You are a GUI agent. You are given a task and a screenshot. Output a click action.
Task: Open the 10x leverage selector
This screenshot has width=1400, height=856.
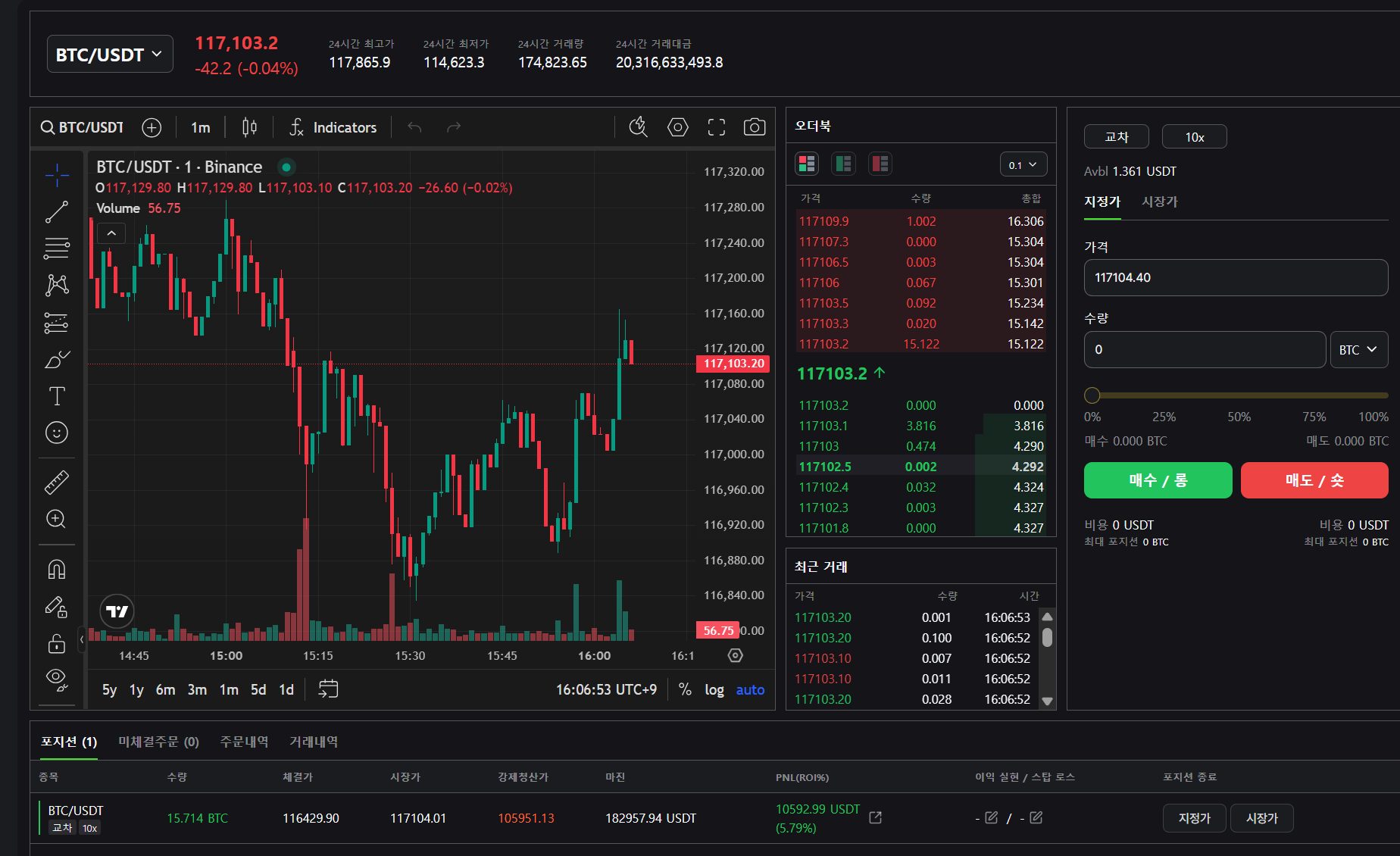coord(1195,136)
